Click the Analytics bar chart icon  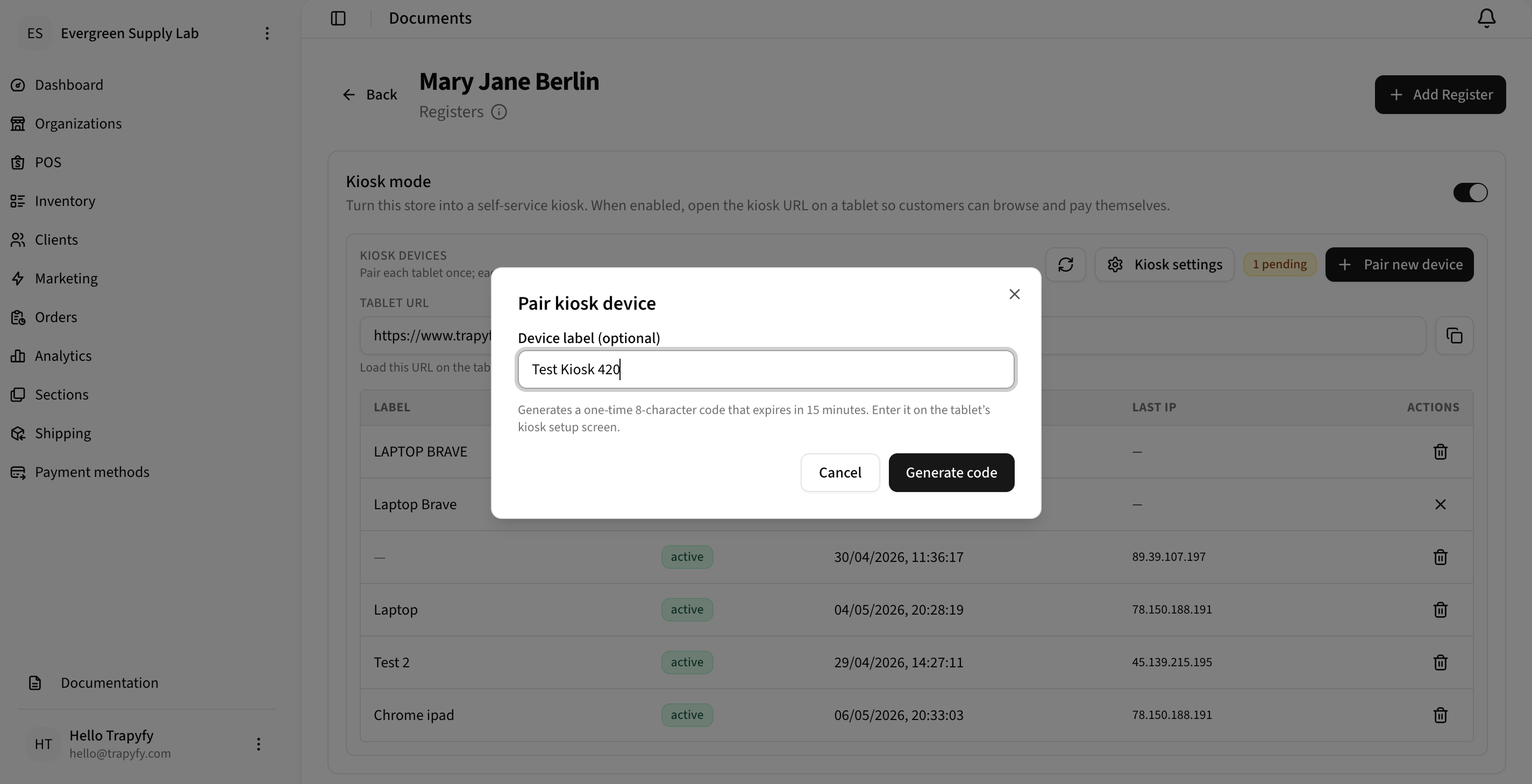[x=18, y=356]
